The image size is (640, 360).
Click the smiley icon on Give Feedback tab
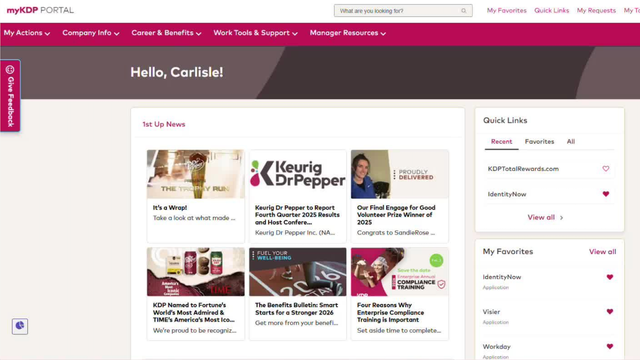(10, 69)
